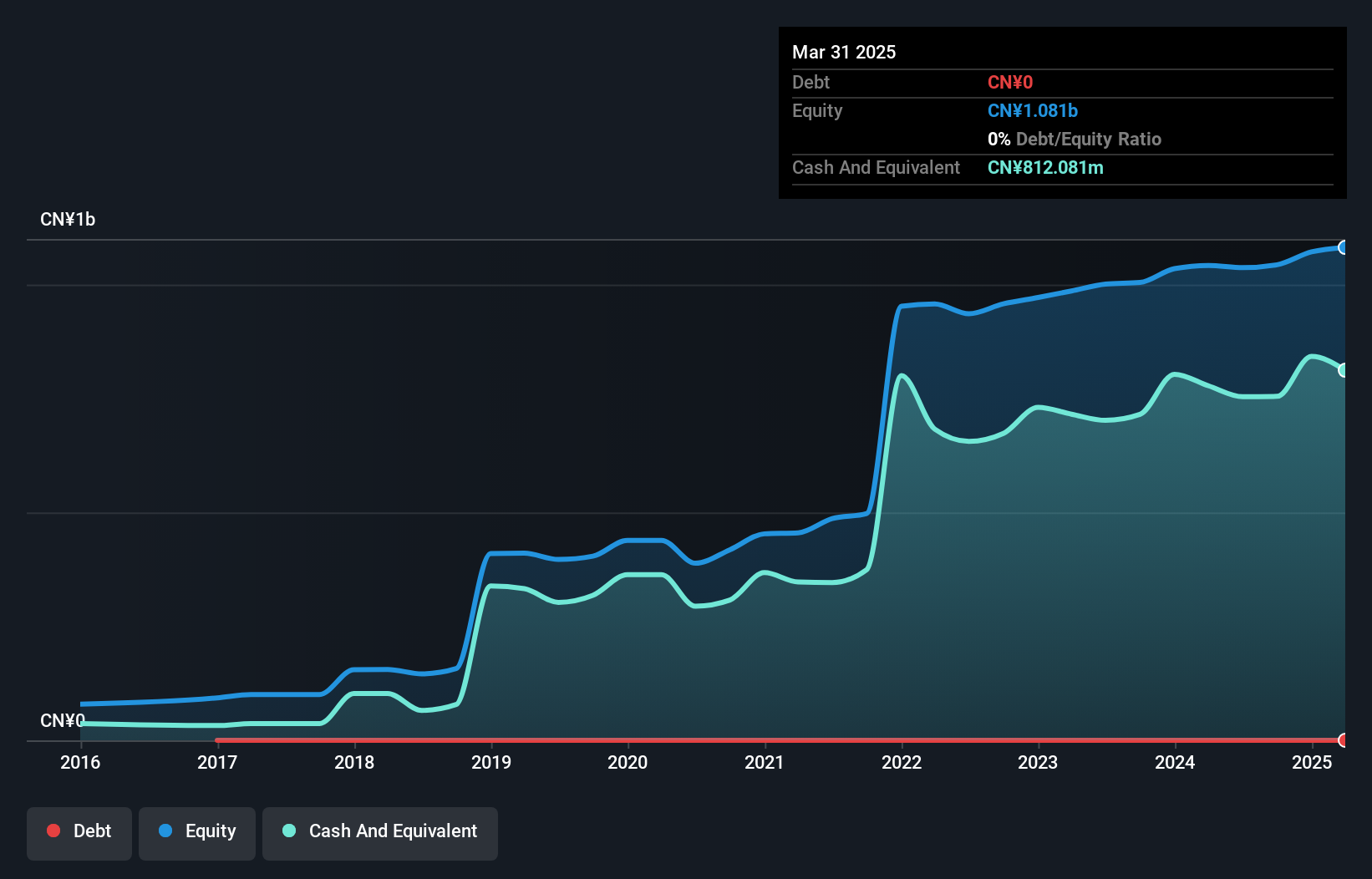The height and width of the screenshot is (879, 1372).
Task: Click the 2024 x-axis label
Action: click(1175, 762)
